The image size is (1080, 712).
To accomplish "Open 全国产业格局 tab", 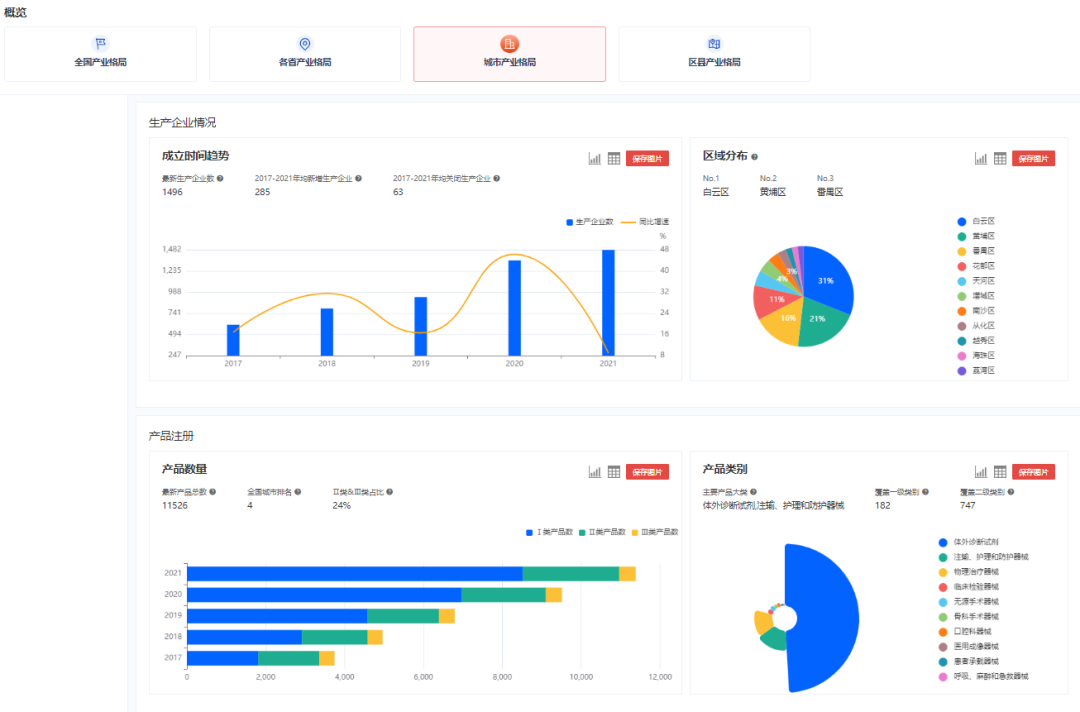I will point(100,54).
